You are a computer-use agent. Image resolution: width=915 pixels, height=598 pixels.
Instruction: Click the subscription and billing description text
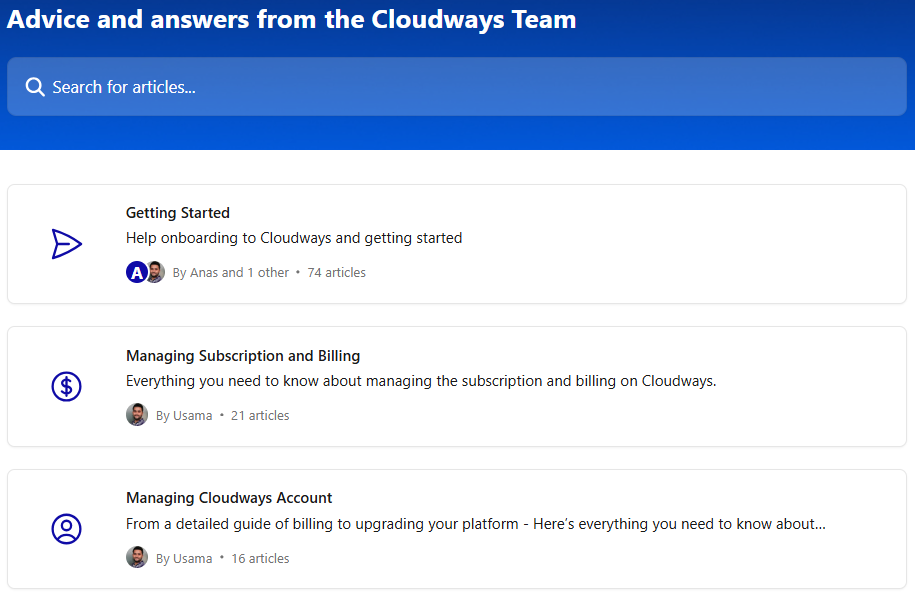421,381
